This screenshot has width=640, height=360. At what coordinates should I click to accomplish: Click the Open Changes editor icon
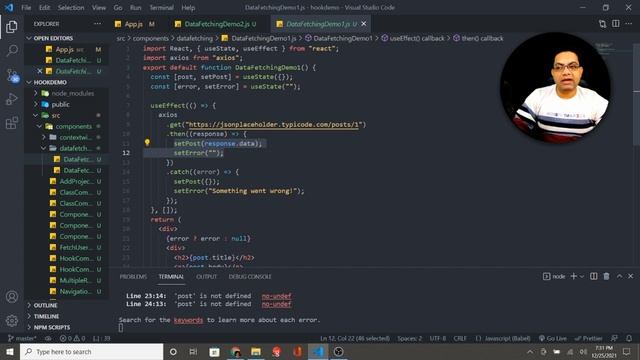(x=602, y=24)
